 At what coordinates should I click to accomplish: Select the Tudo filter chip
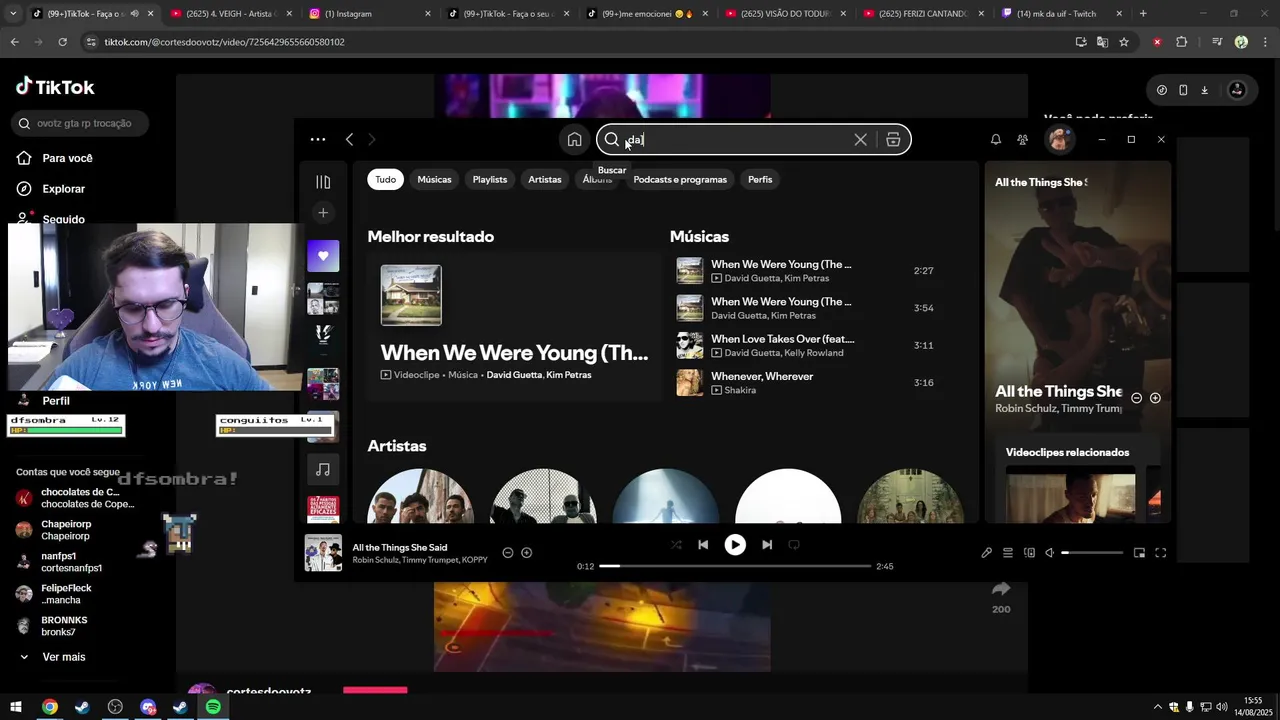click(x=385, y=179)
